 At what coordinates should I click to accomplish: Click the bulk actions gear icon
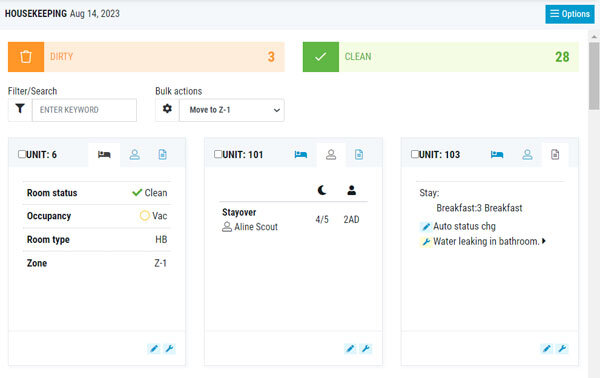[167, 109]
